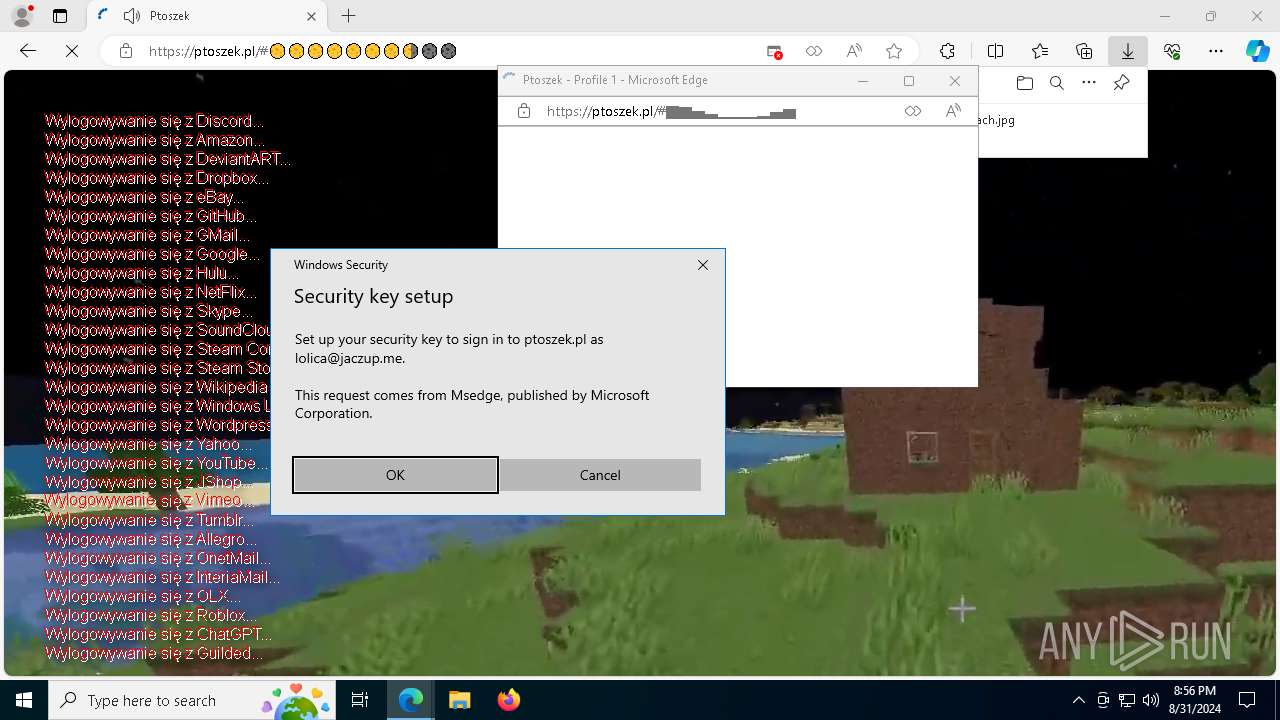Open the Extensions puzzle icon

947,51
